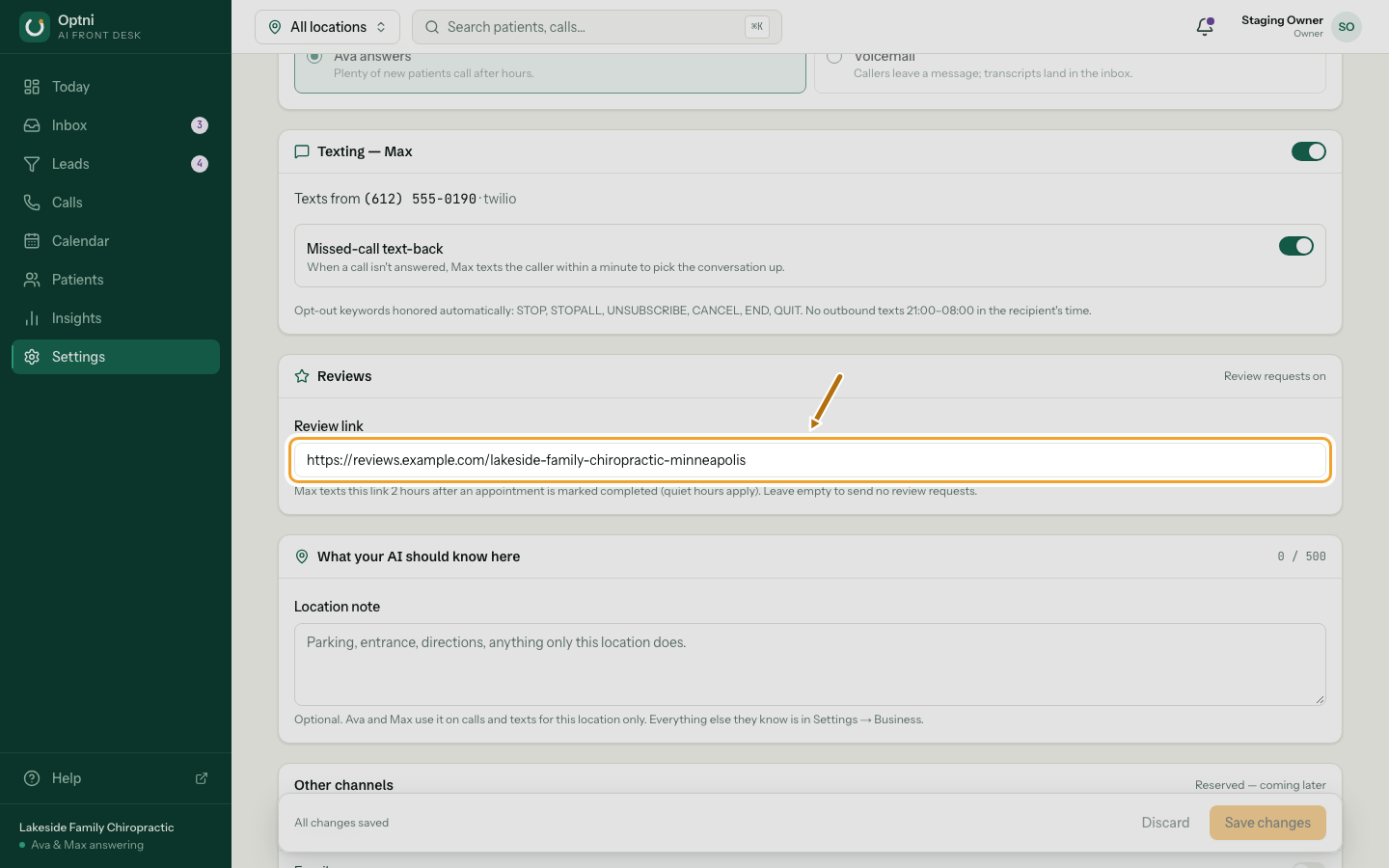The width and height of the screenshot is (1389, 868).
Task: Click the Help link in sidebar
Action: (x=116, y=778)
